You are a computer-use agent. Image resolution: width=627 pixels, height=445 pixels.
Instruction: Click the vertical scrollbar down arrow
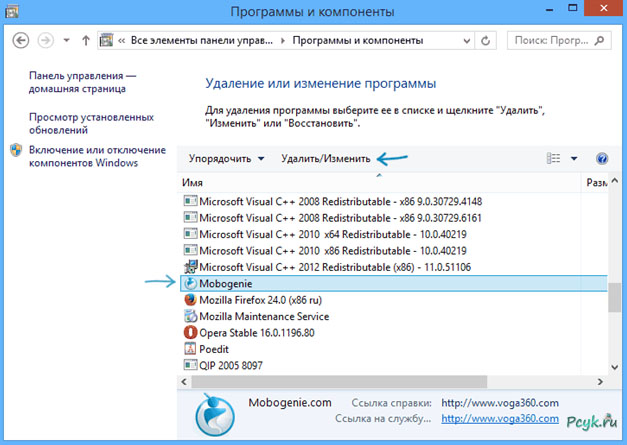[x=615, y=367]
